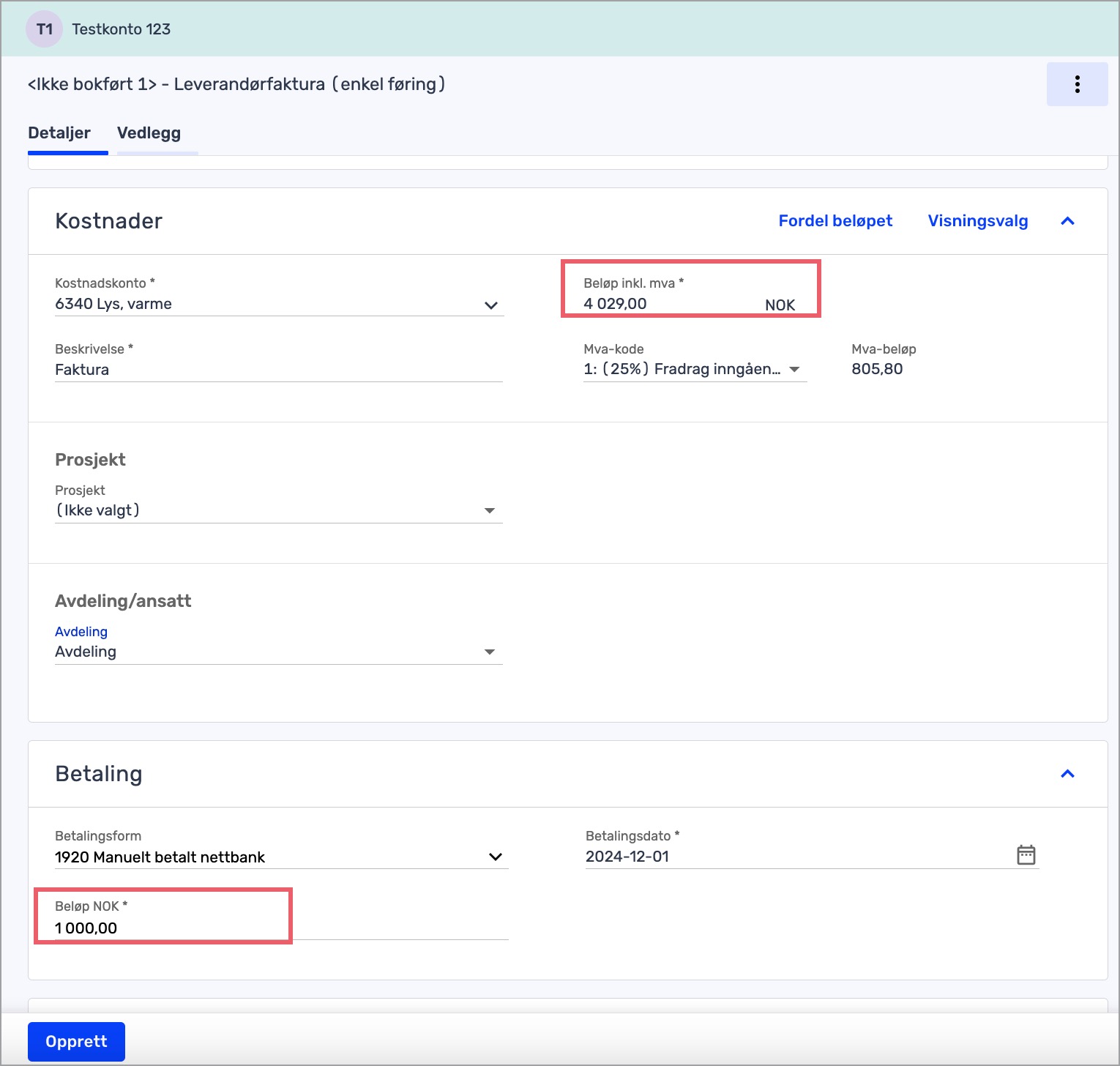Collapse the Betaling section
The width and height of the screenshot is (1120, 1066).
[x=1067, y=774]
